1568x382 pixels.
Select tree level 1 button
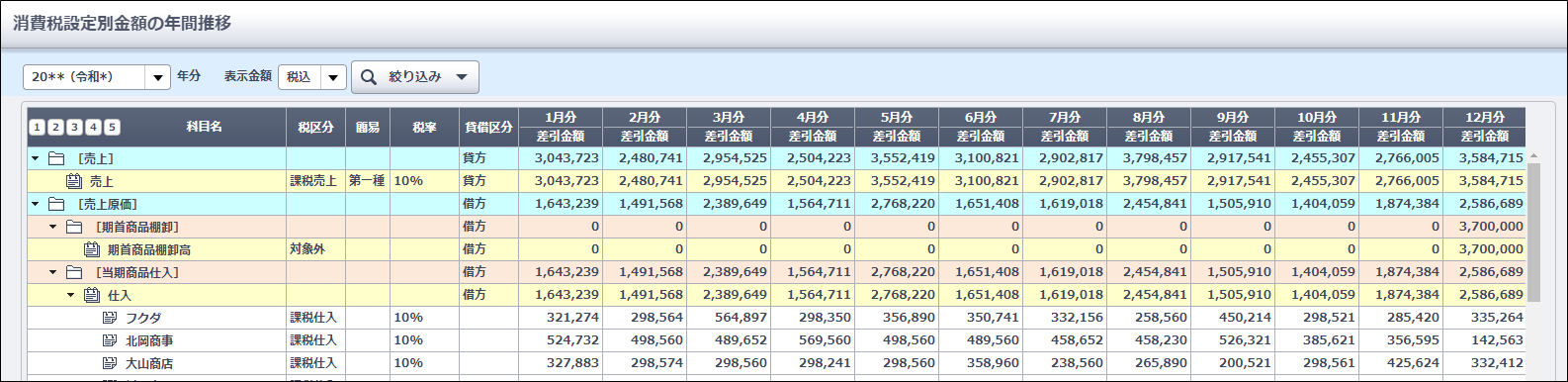coord(37,127)
